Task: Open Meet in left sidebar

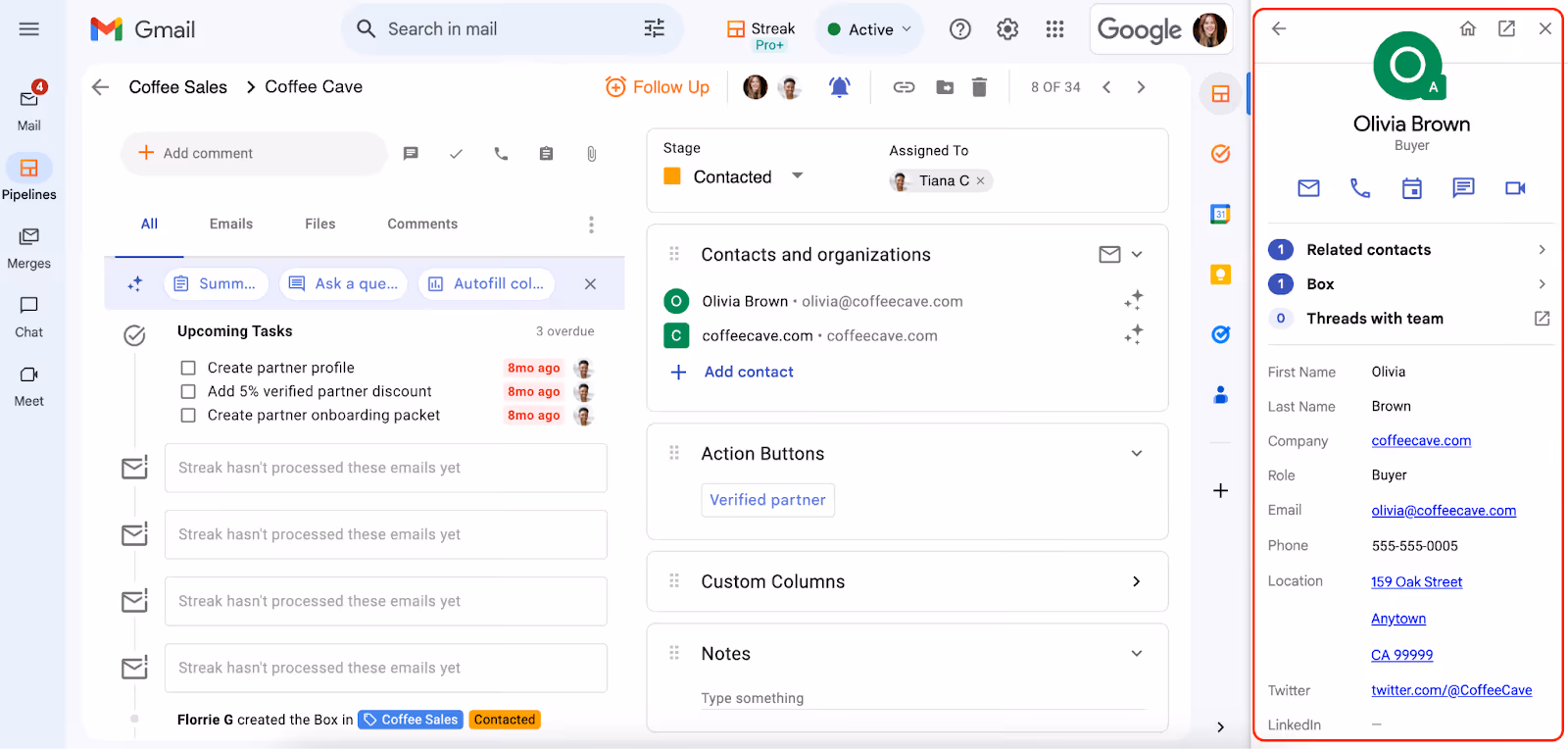Action: coord(29,385)
